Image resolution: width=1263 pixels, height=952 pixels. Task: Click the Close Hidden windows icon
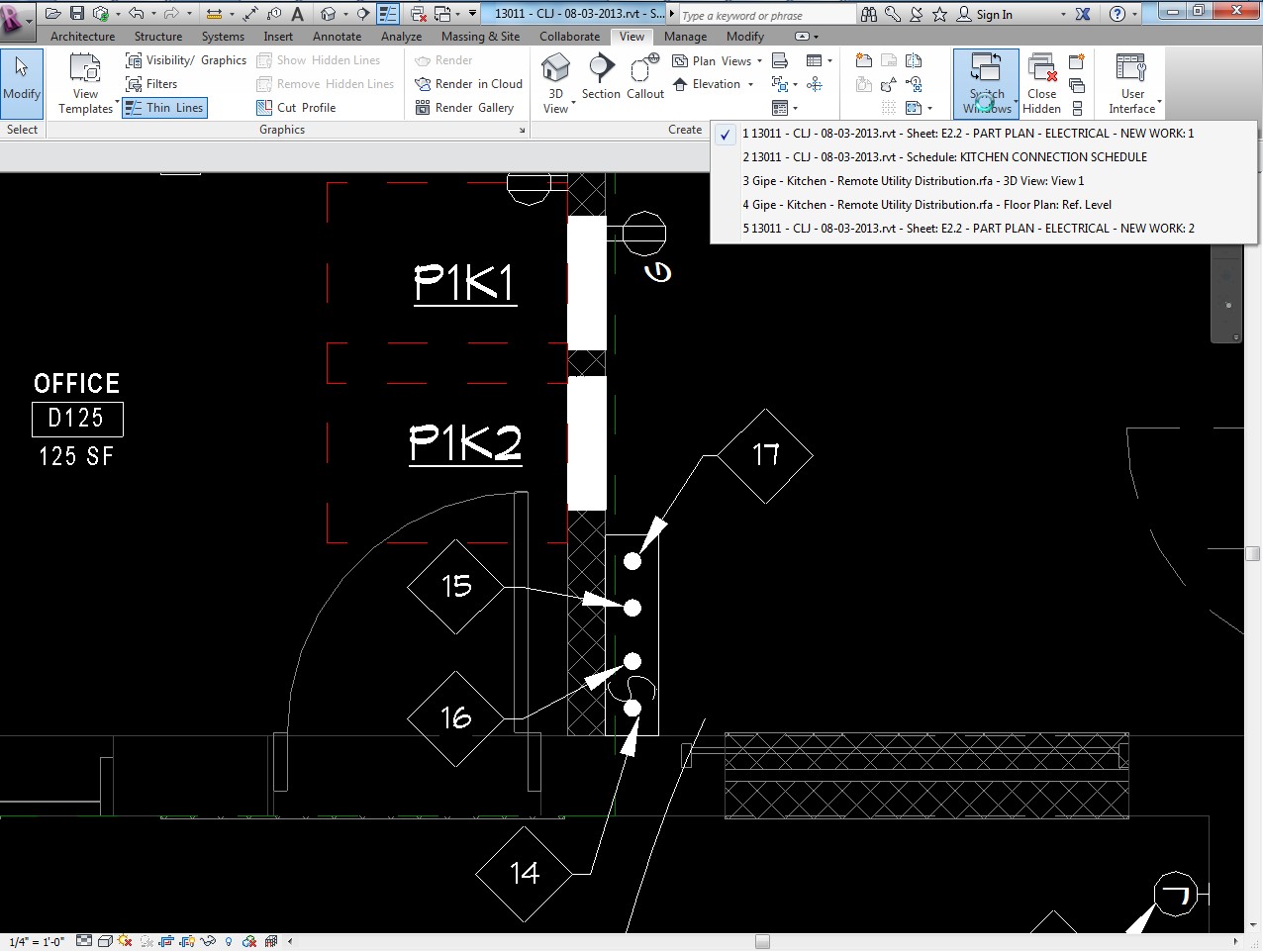point(1041,69)
